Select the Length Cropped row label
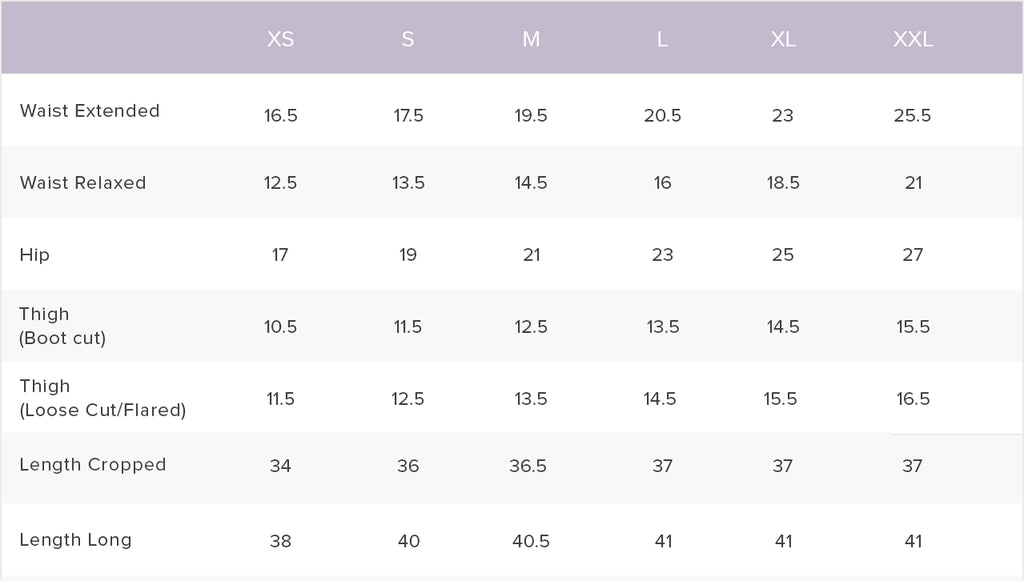The height and width of the screenshot is (581, 1024). 93,465
